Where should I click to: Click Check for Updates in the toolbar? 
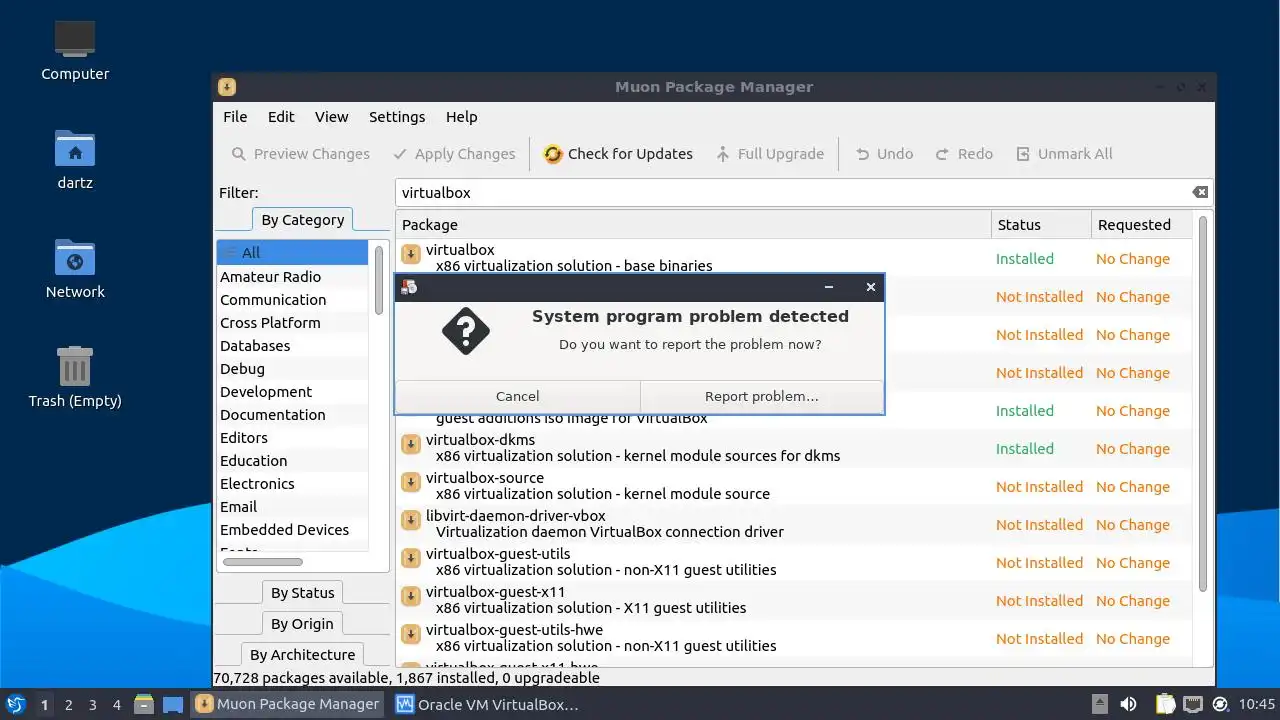(618, 154)
